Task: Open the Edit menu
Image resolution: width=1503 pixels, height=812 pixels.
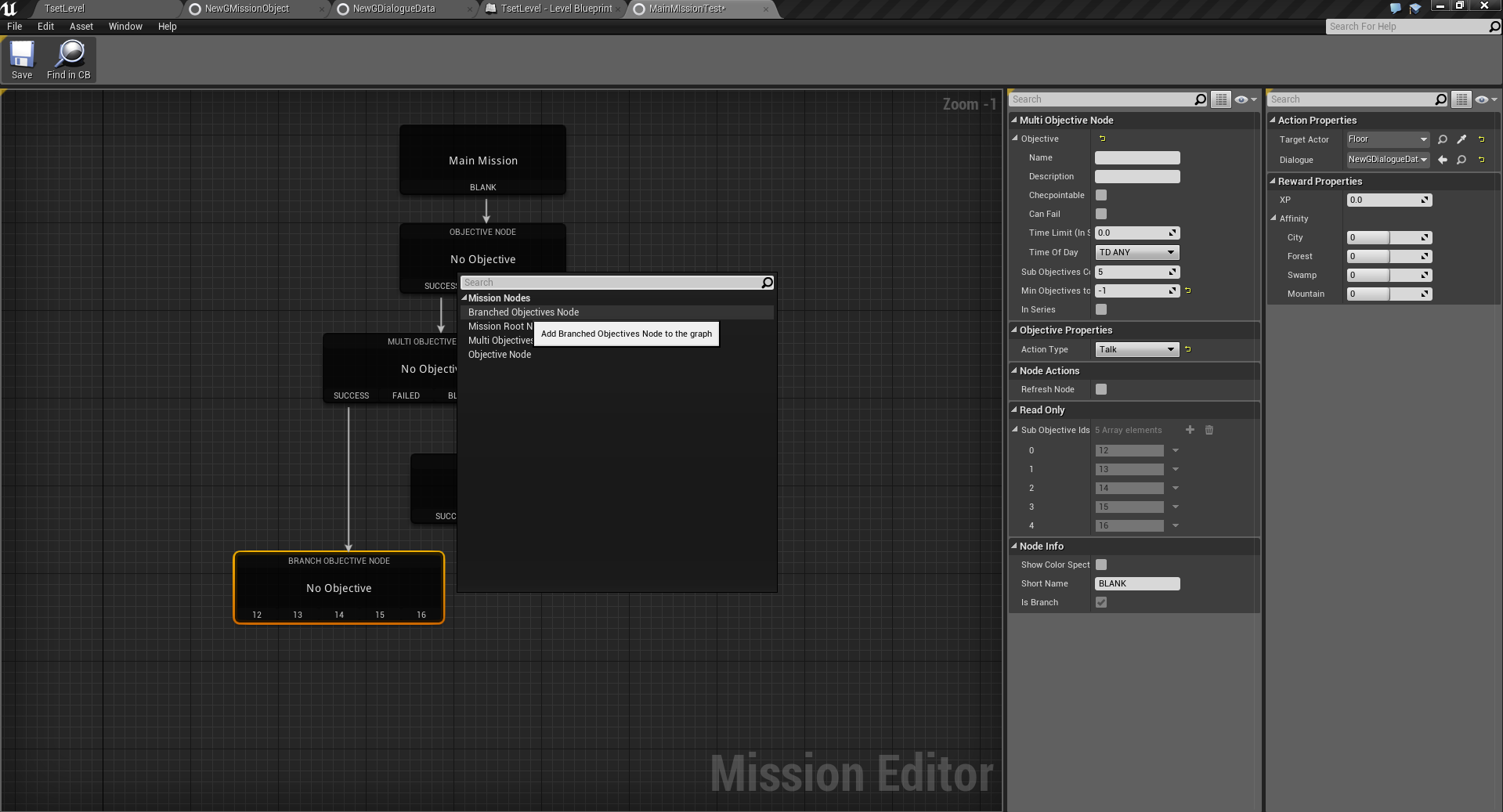Action: click(x=46, y=27)
